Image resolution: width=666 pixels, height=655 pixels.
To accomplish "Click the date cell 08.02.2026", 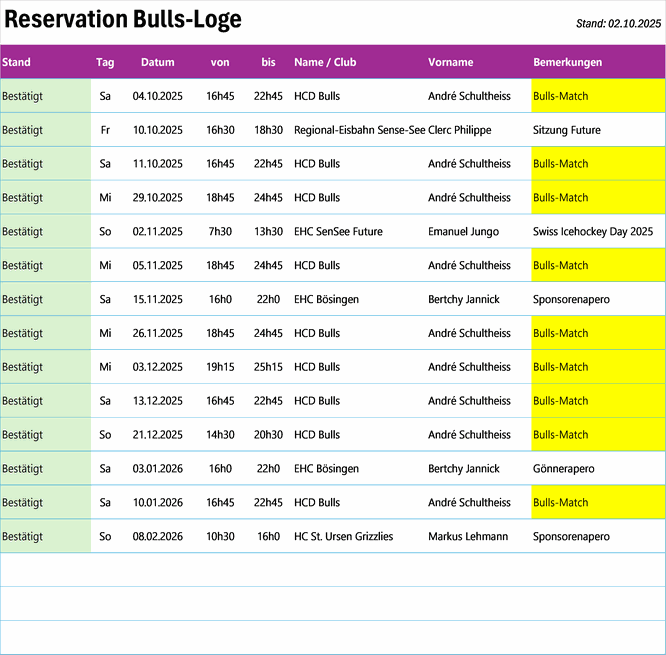I will (157, 537).
